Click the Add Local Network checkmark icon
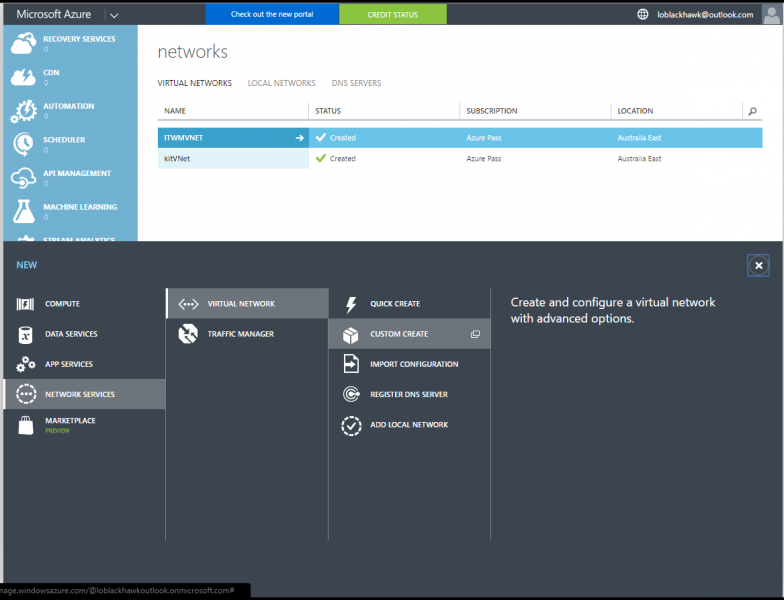Screen dimensions: 784x600 (x=351, y=426)
